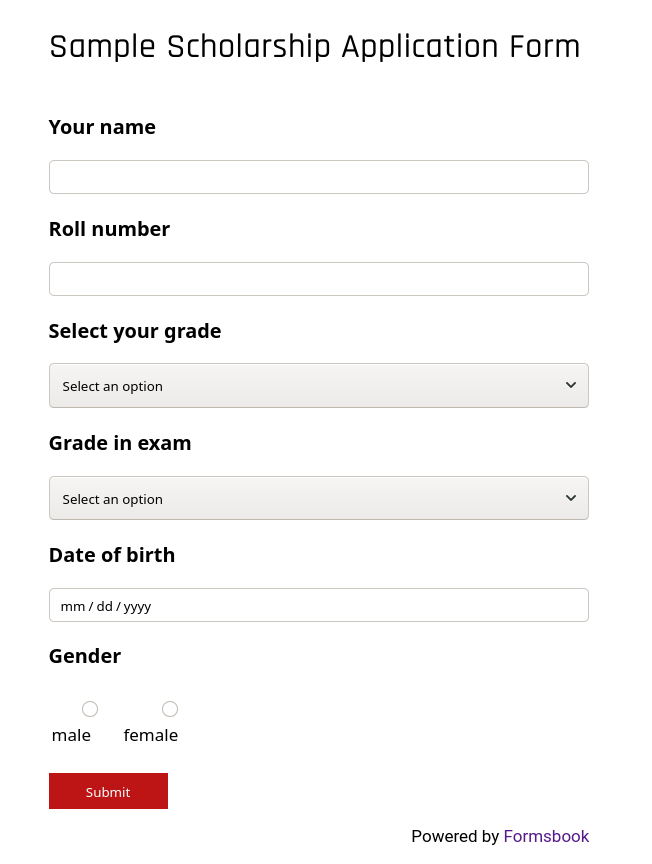
Task: Click the "Your name" field label
Action: click(102, 127)
